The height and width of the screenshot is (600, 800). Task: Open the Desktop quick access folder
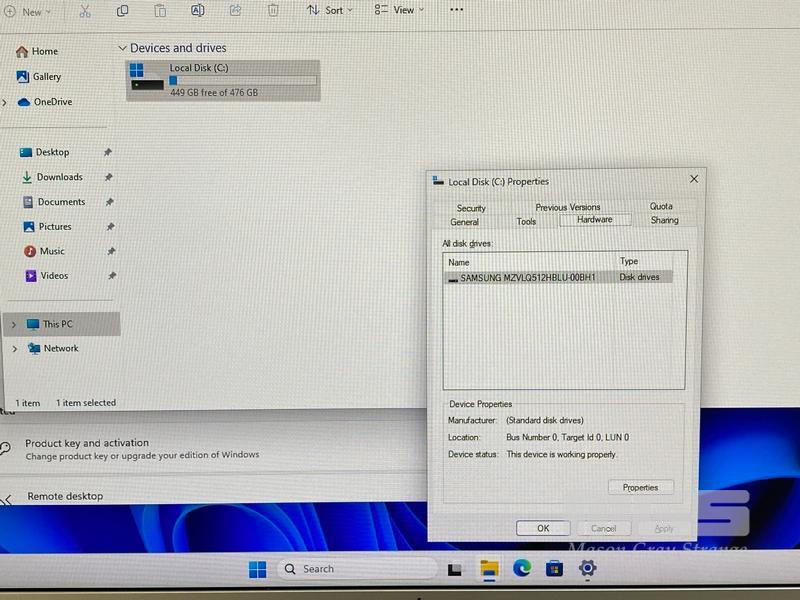click(x=44, y=153)
